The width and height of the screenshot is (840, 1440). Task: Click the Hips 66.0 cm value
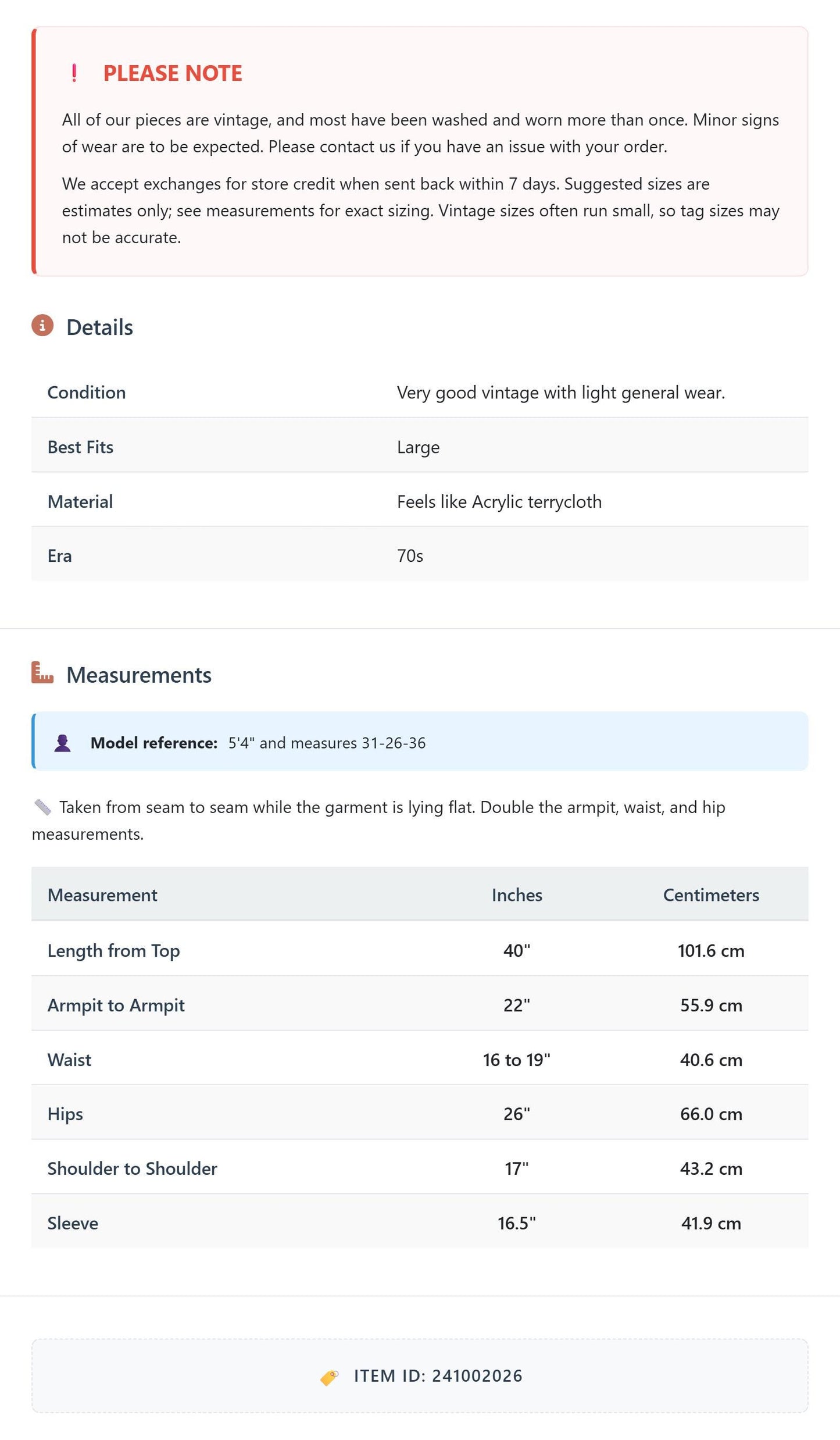[x=711, y=1114]
